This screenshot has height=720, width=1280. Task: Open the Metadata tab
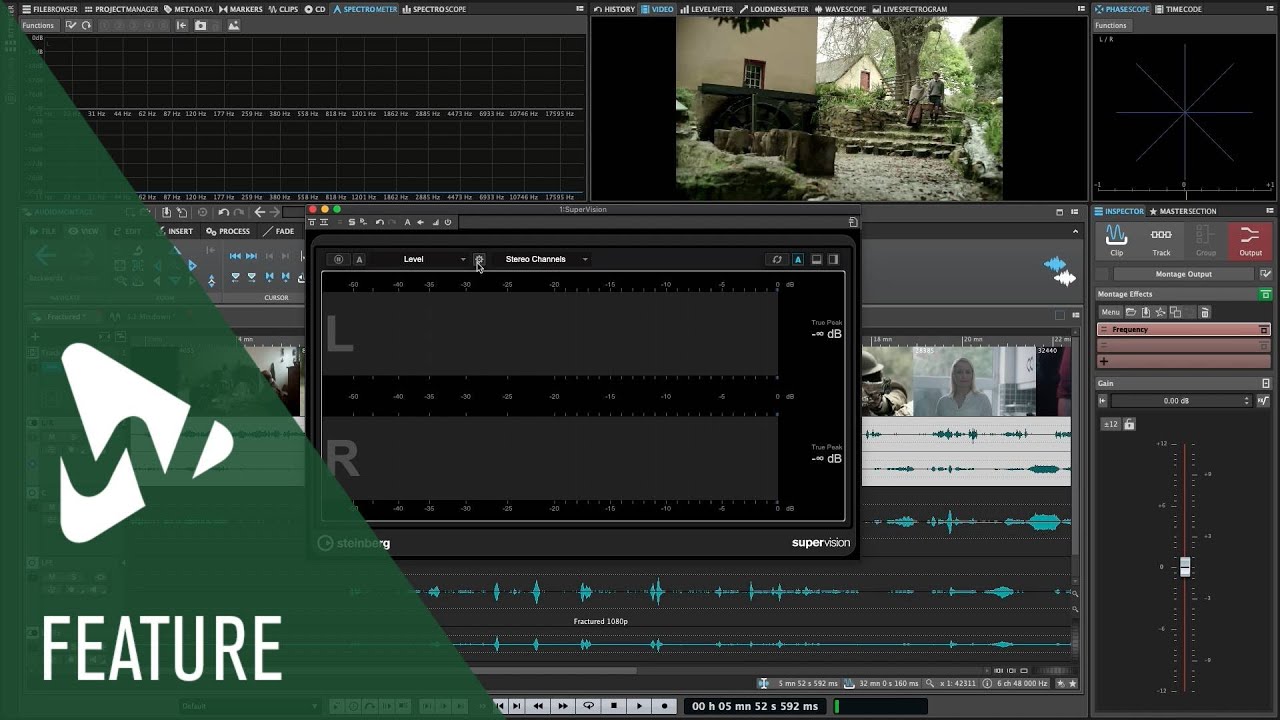[188, 9]
